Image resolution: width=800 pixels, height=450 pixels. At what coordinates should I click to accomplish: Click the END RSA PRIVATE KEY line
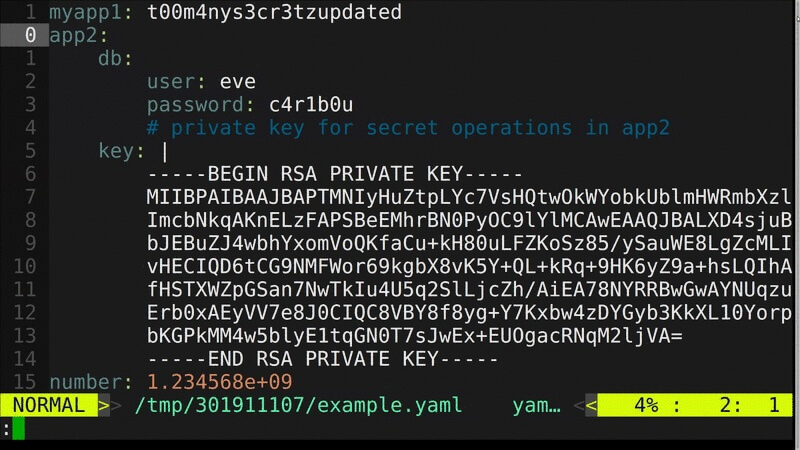pyautogui.click(x=322, y=359)
